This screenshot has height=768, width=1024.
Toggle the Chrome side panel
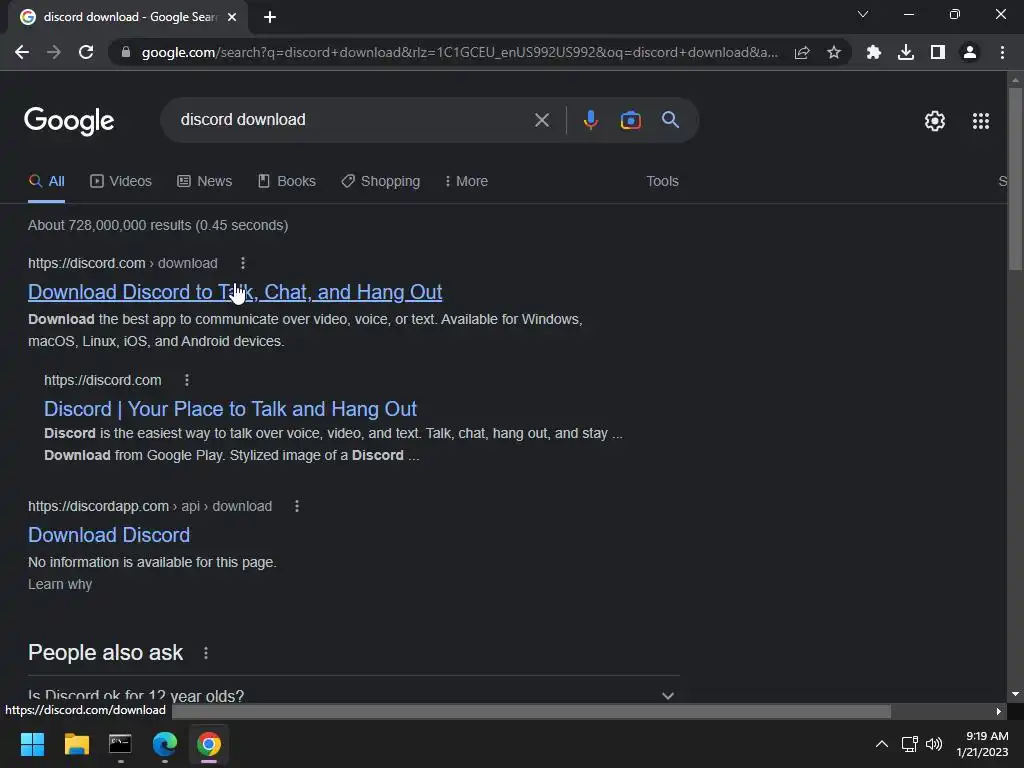click(x=938, y=52)
